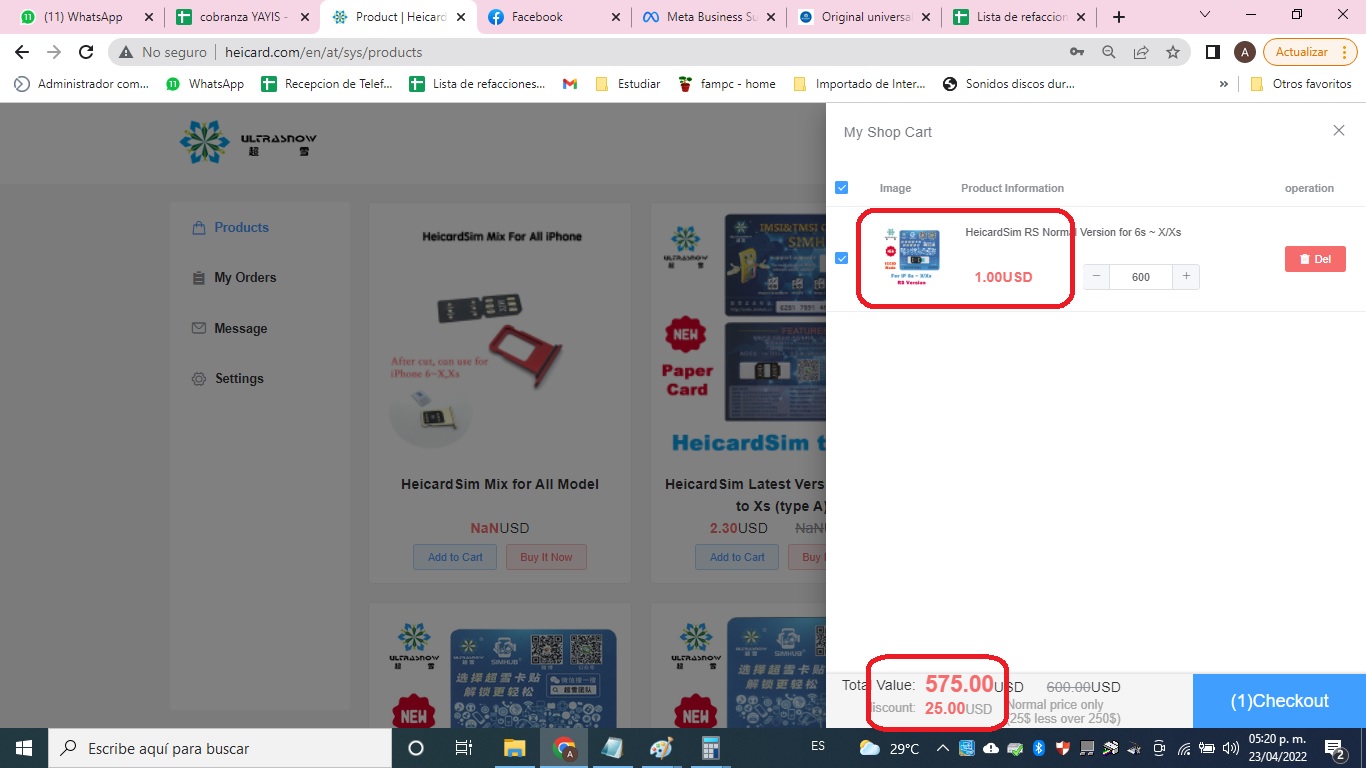Go back in browser history
This screenshot has height=768, width=1366.
[x=22, y=52]
